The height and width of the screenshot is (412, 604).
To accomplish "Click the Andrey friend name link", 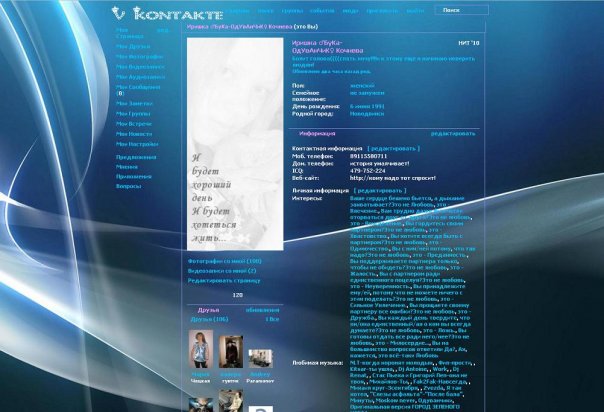I will 260,374.
